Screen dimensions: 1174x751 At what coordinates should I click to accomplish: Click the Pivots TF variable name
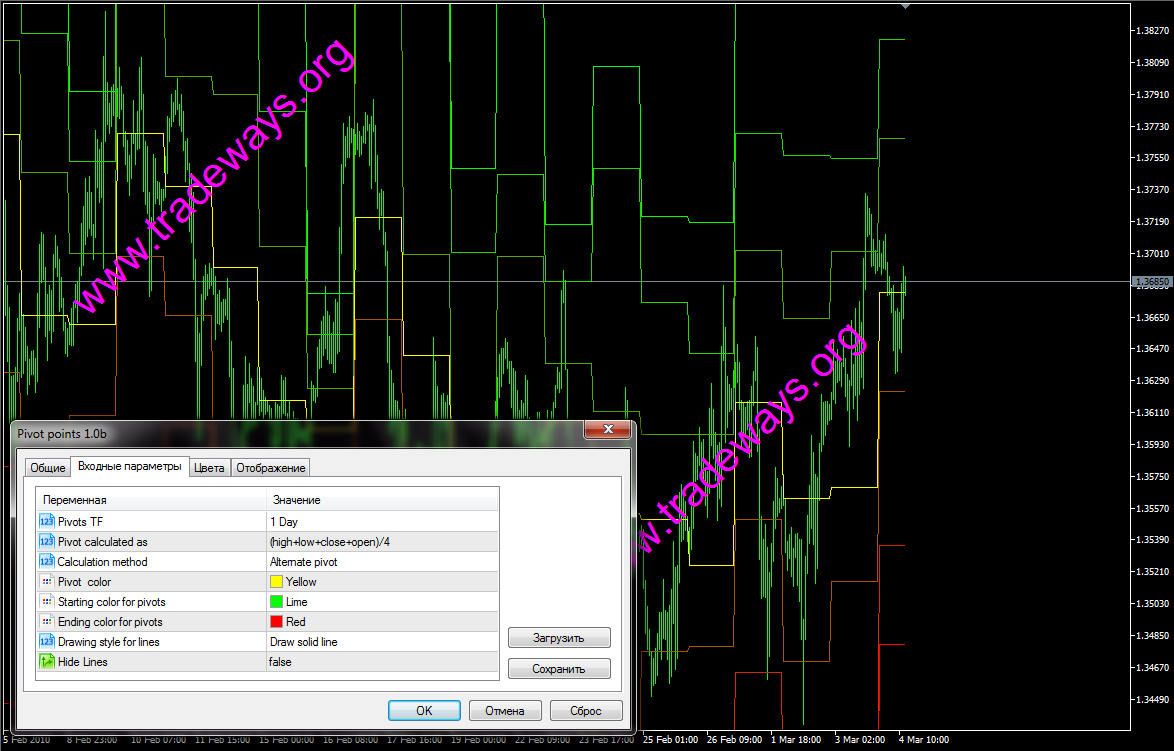click(80, 522)
